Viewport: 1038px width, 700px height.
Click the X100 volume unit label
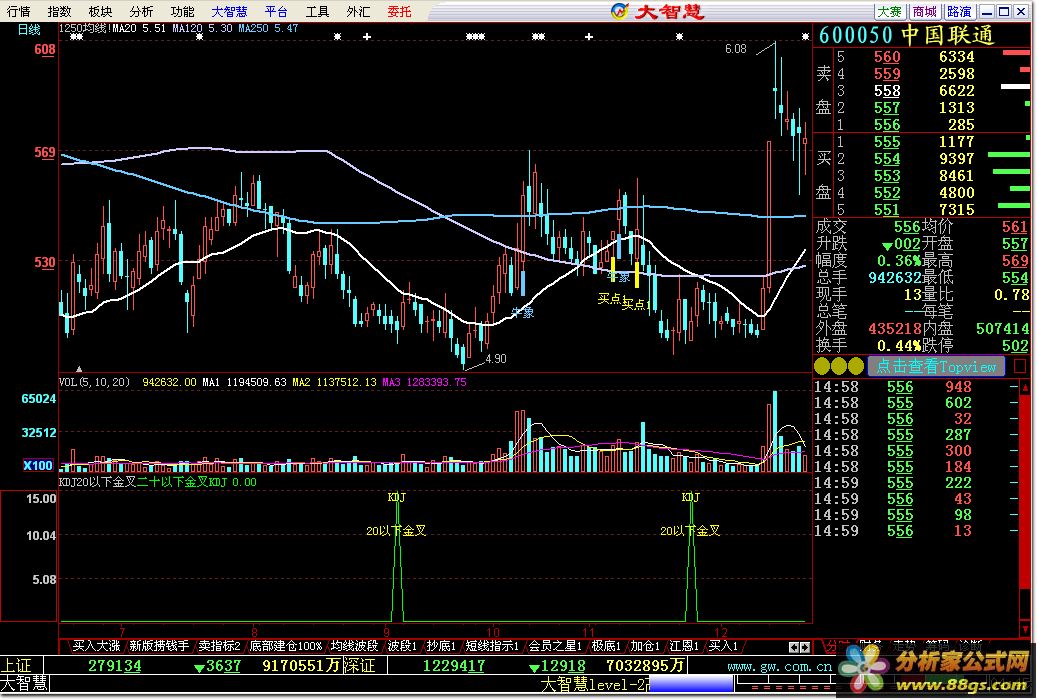click(38, 466)
